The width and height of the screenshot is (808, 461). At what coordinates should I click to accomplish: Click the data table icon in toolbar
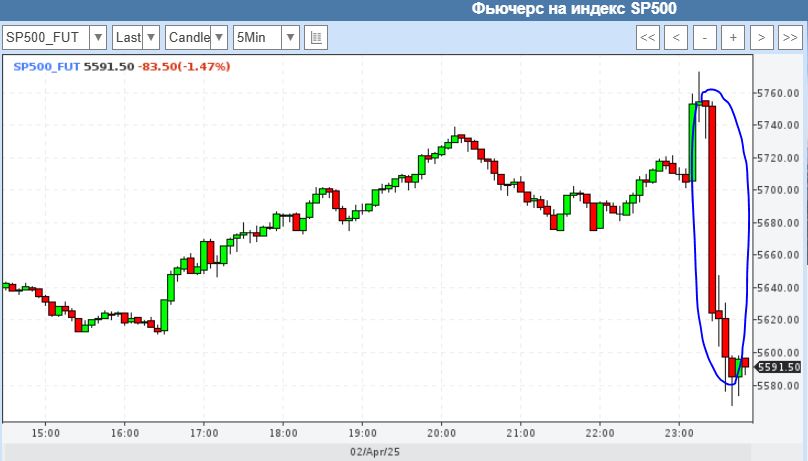point(317,38)
